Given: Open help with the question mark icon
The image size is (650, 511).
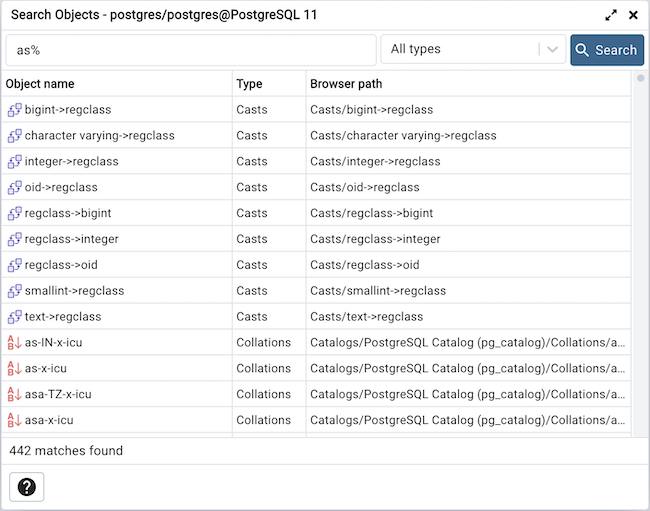Looking at the screenshot, I should pyautogui.click(x=27, y=487).
